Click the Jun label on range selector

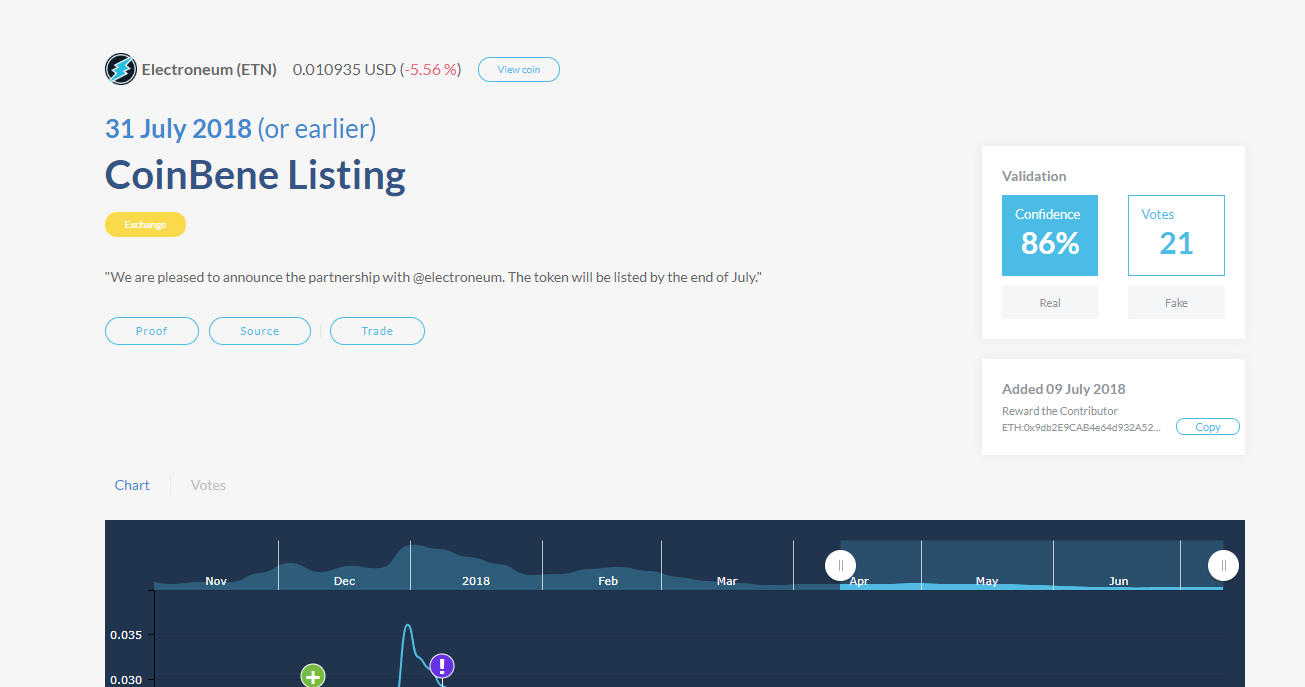click(x=1119, y=581)
